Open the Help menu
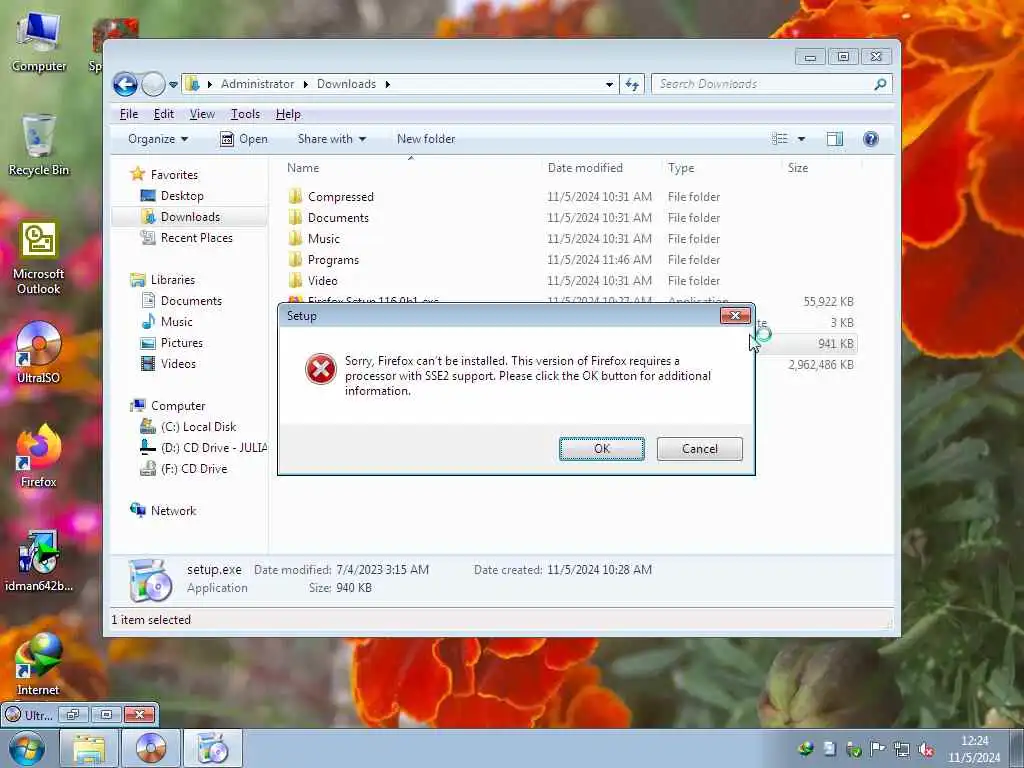 (288, 114)
